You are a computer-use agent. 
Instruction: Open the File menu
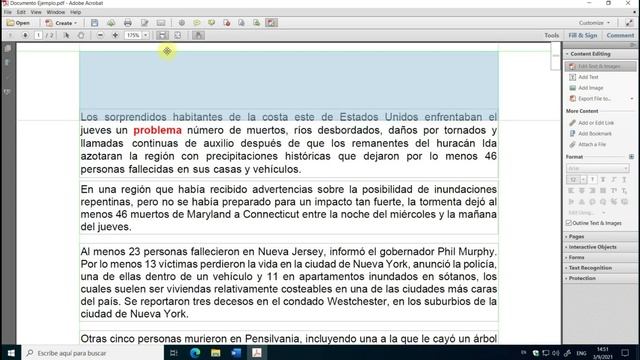pyautogui.click(x=8, y=12)
